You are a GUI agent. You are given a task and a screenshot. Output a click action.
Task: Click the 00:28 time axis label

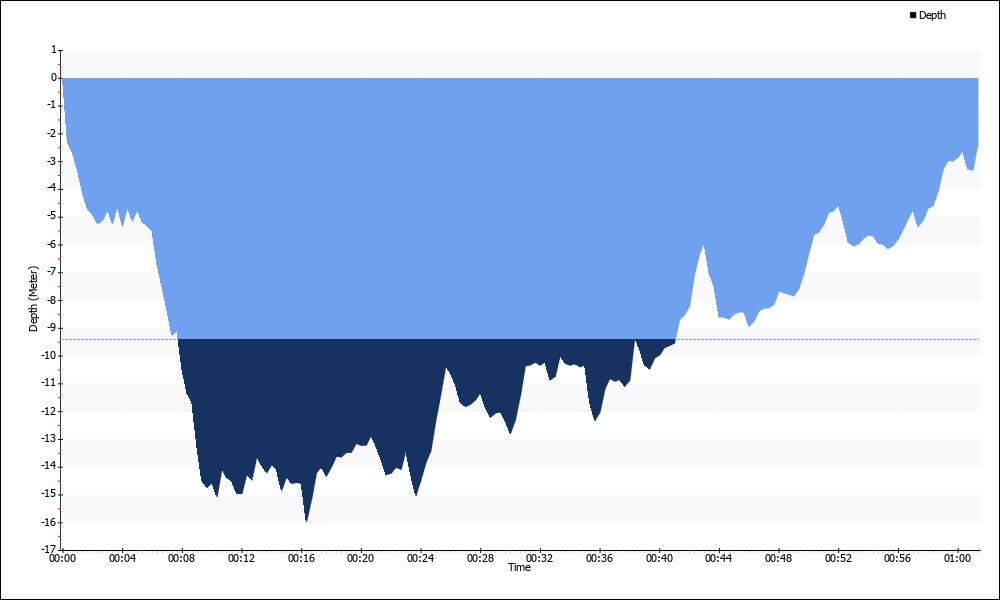pos(480,558)
